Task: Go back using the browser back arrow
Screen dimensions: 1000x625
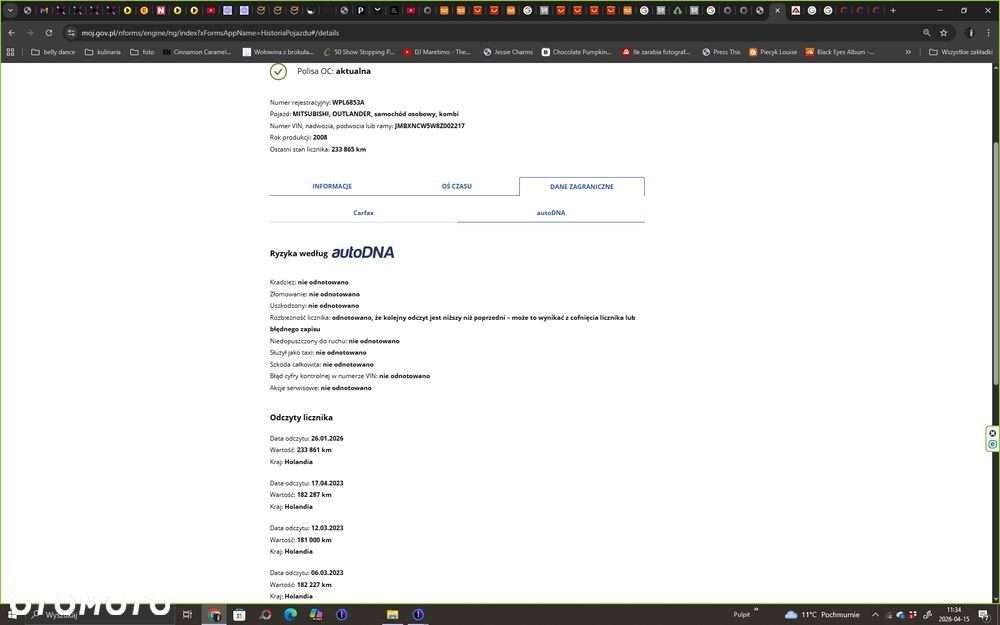Action: point(11,33)
